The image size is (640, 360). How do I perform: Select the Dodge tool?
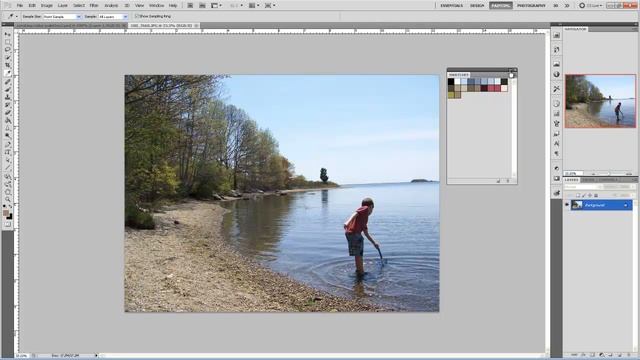(8, 136)
